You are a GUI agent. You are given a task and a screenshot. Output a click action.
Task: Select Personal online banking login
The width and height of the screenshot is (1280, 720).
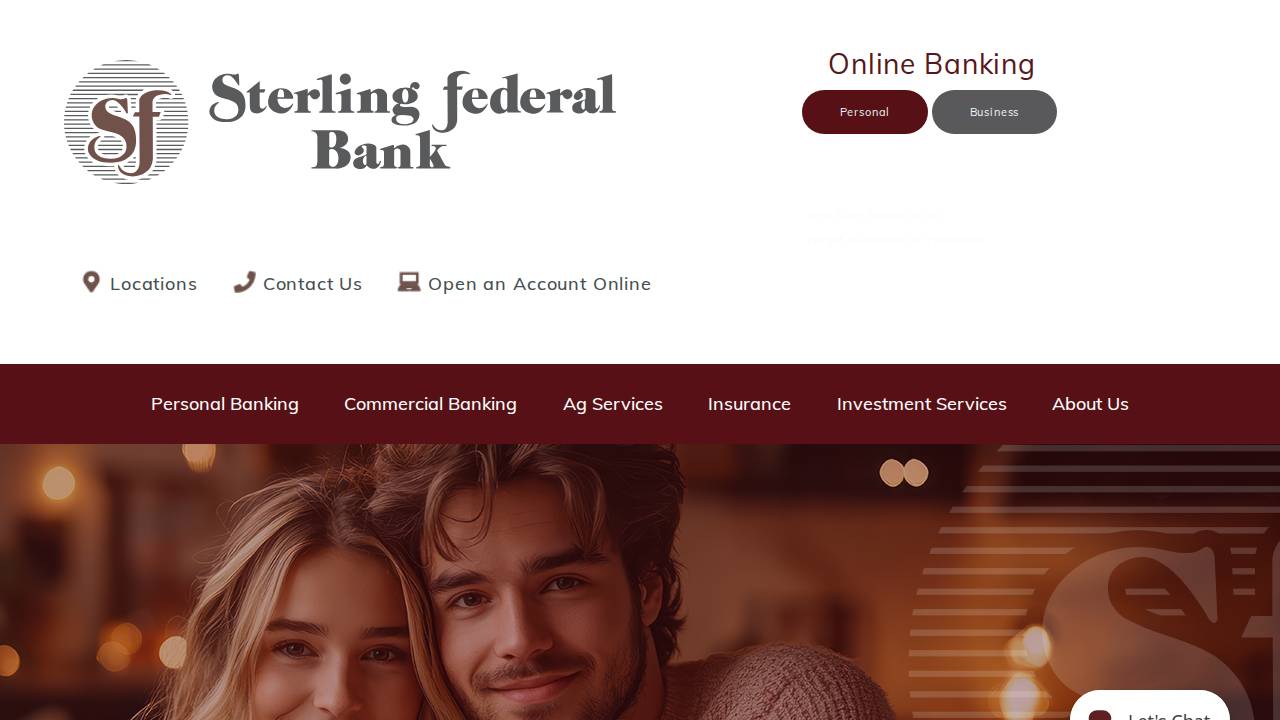point(865,112)
